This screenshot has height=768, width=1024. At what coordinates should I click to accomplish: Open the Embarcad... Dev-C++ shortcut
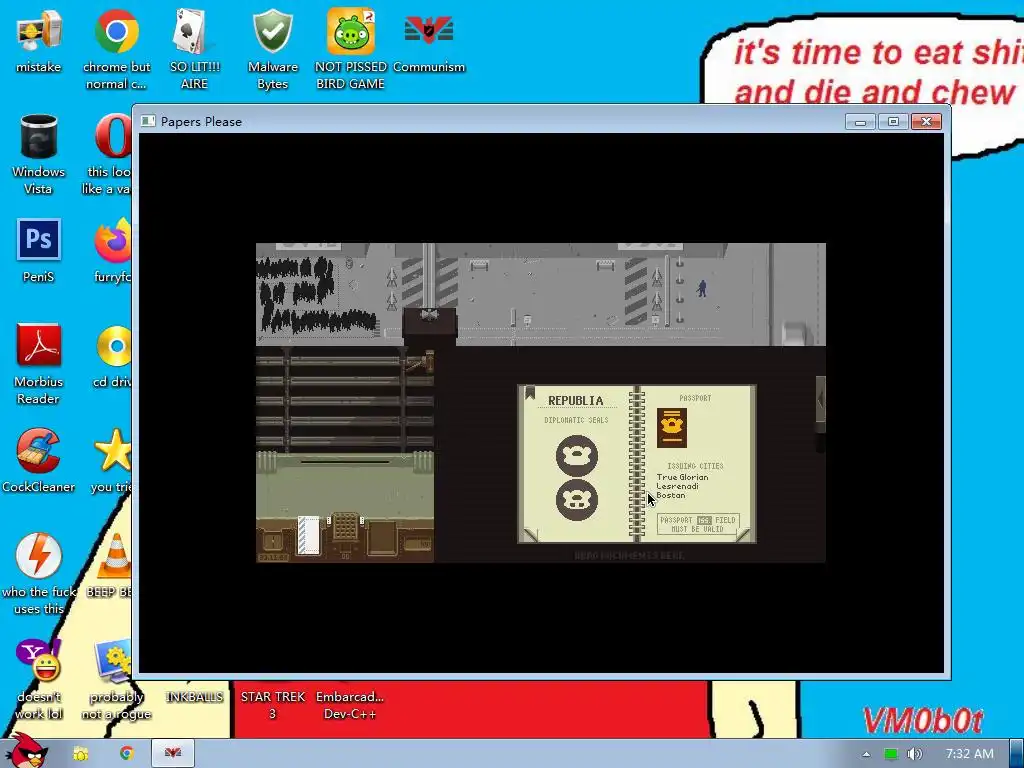tap(350, 705)
